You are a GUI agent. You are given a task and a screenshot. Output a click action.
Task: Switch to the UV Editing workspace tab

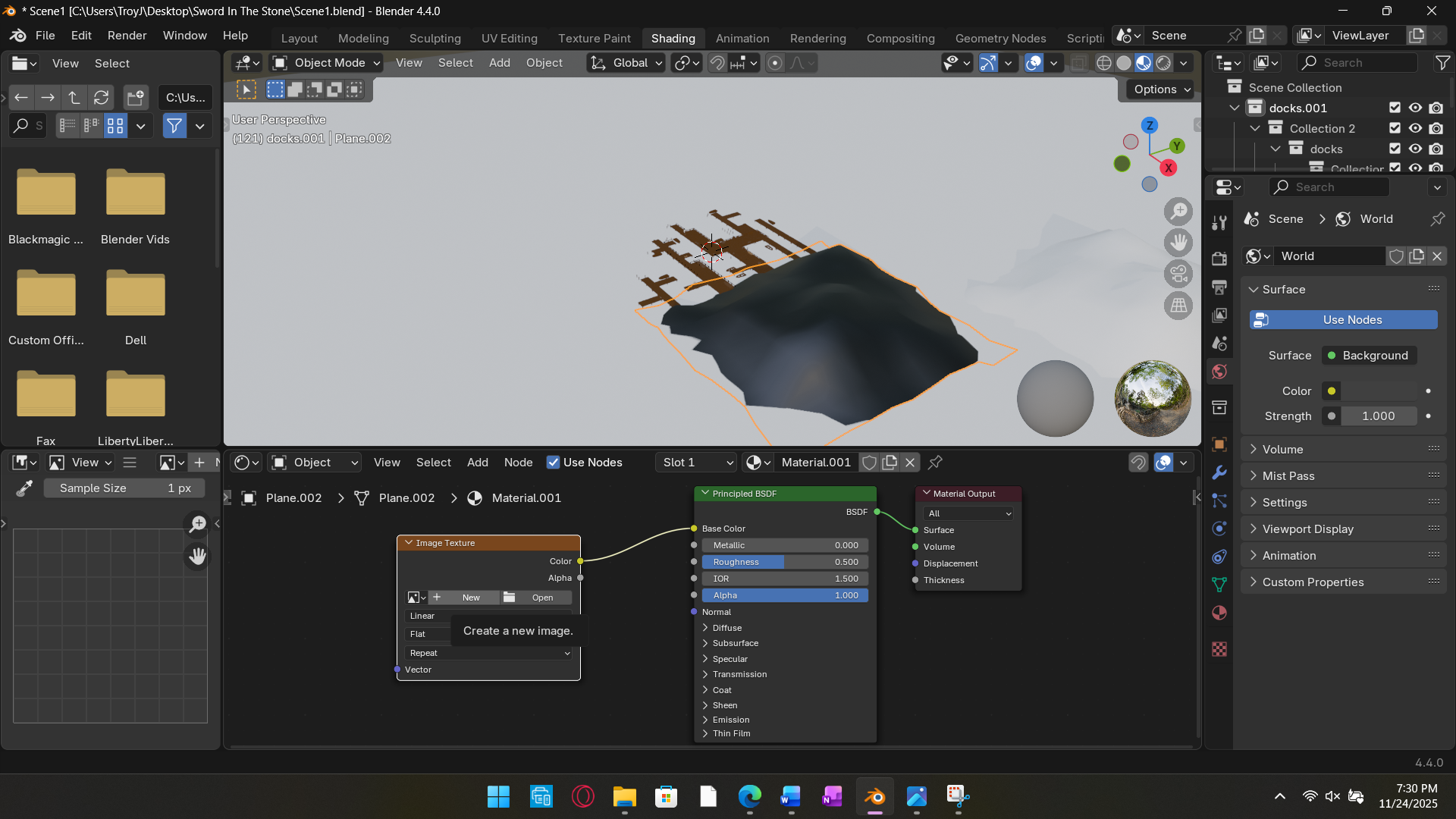(509, 38)
